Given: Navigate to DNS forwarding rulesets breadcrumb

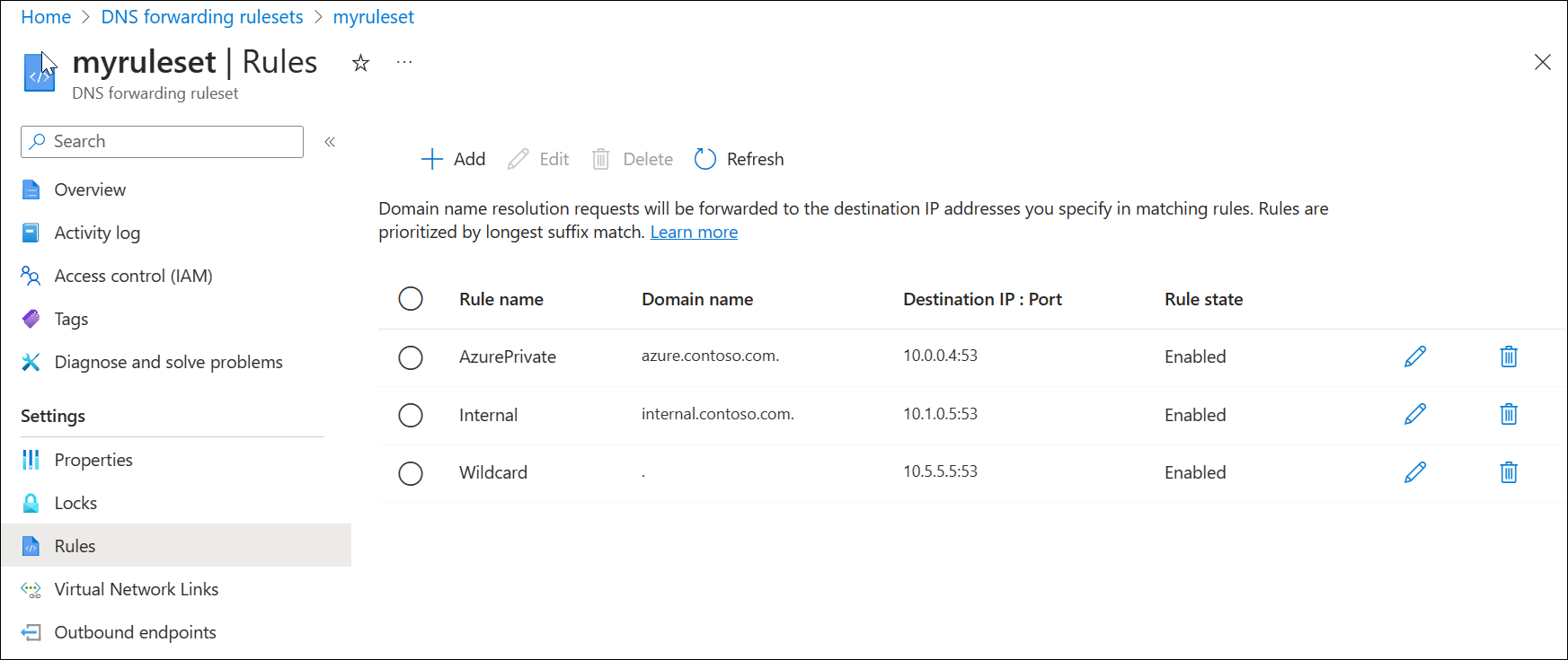Looking at the screenshot, I should pyautogui.click(x=202, y=17).
